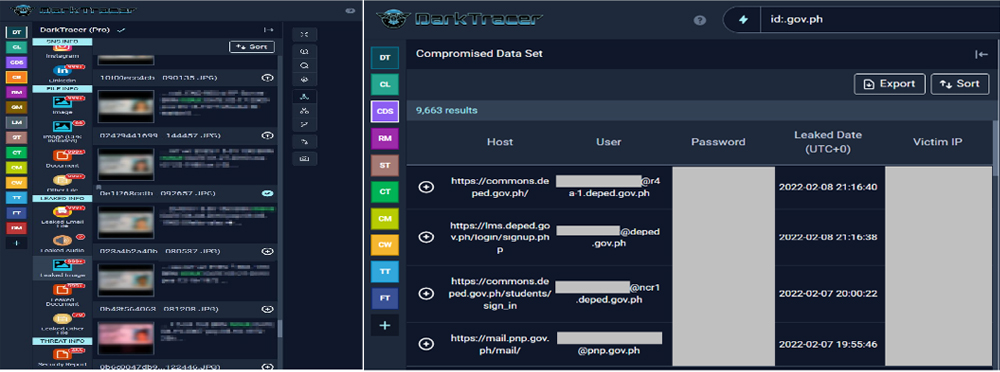This screenshot has width=1000, height=372.
Task: Collapse the Compromised Data Set panel
Action: tap(982, 54)
